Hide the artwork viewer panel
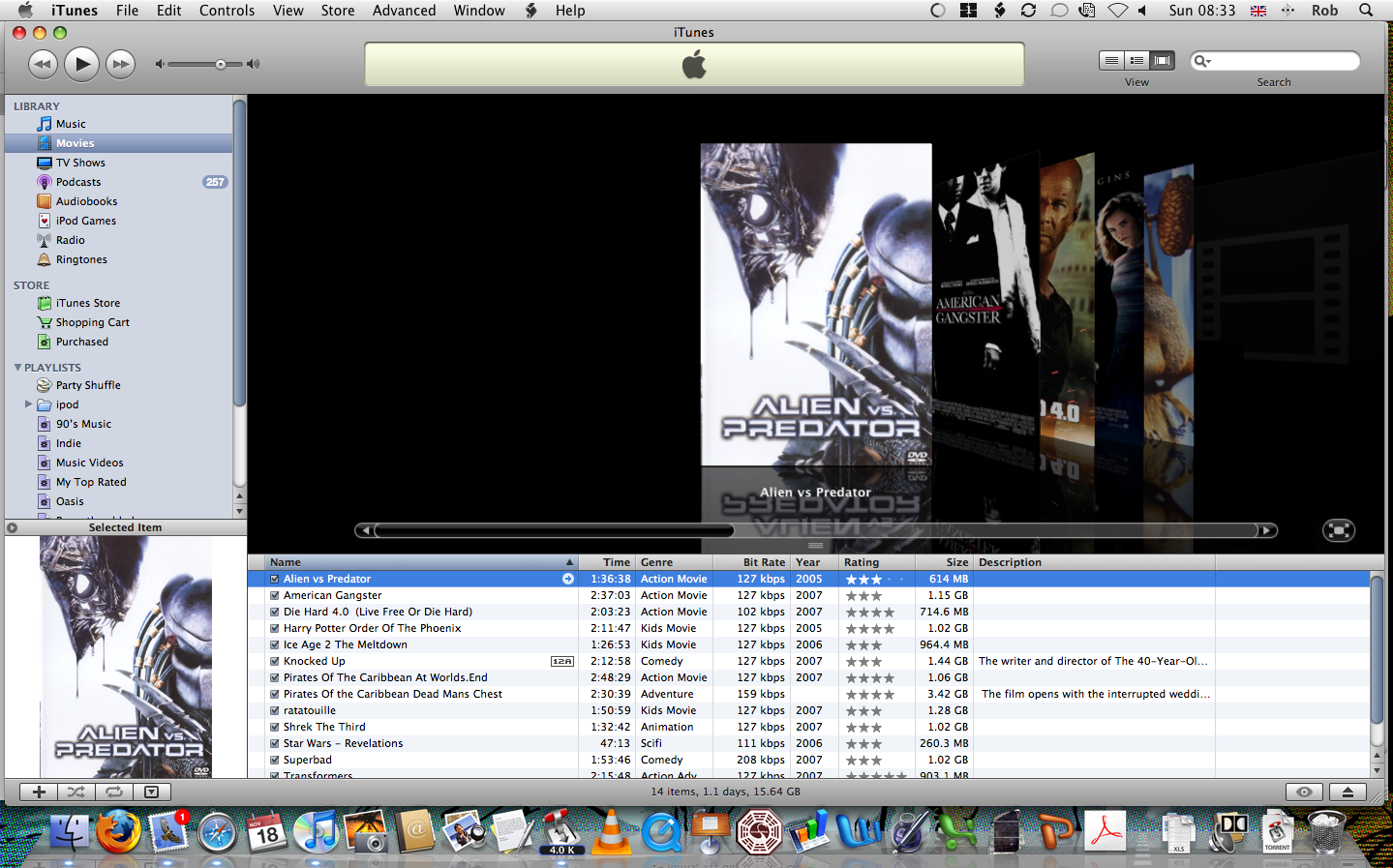The width and height of the screenshot is (1393, 868). pos(151,792)
